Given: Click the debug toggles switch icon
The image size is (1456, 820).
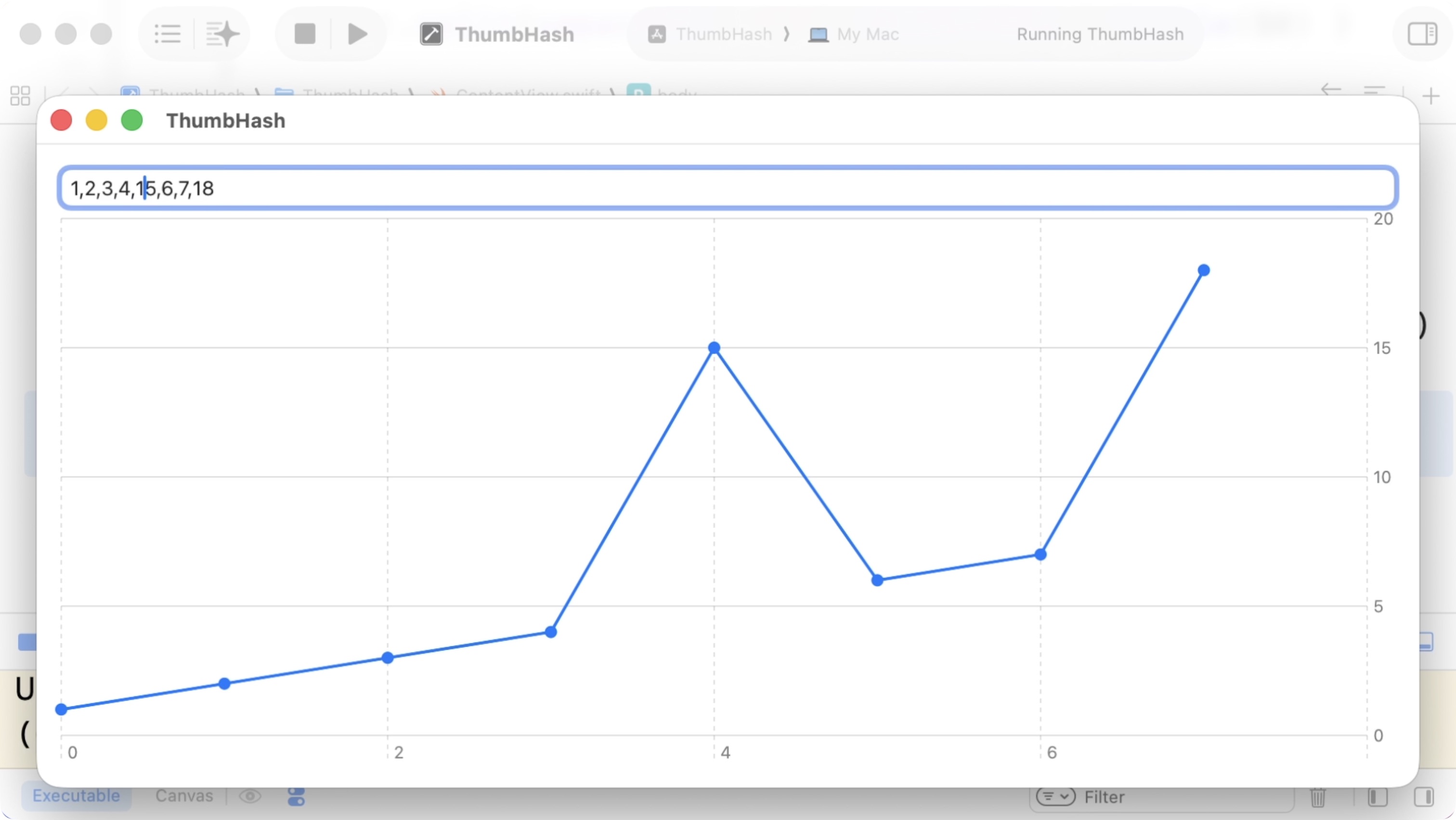Looking at the screenshot, I should (296, 797).
